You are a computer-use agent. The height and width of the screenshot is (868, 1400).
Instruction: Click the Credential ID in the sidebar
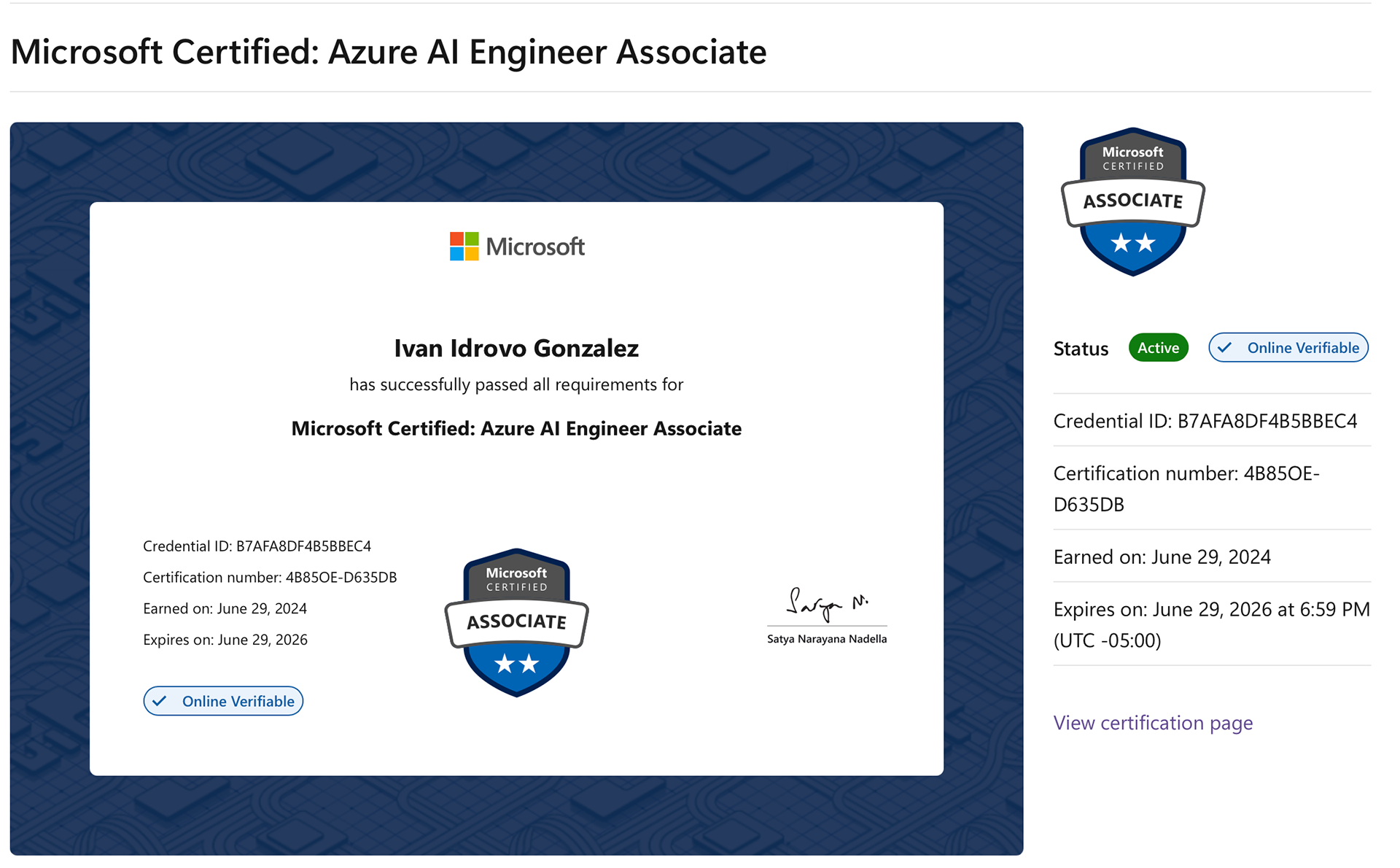pyautogui.click(x=1205, y=421)
